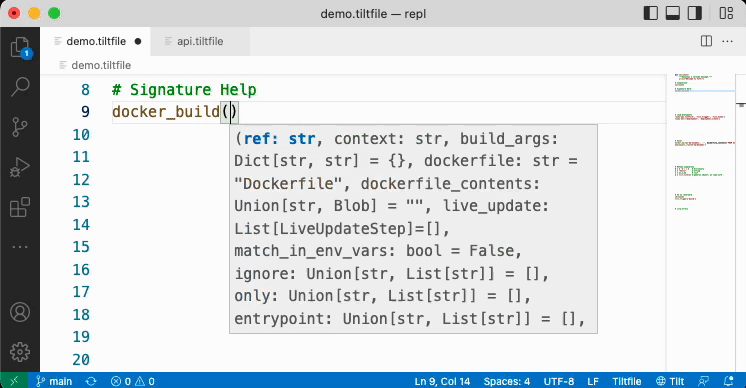This screenshot has width=746, height=388.
Task: Open notifications bell
Action: tap(728, 381)
